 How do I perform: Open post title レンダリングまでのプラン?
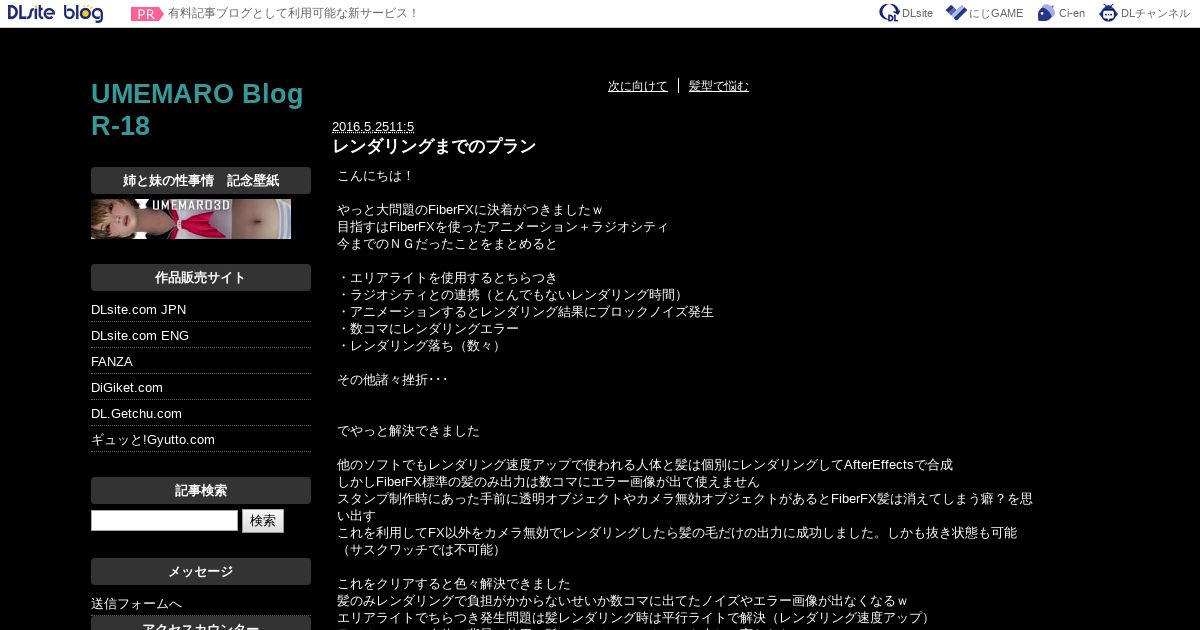[x=434, y=147]
